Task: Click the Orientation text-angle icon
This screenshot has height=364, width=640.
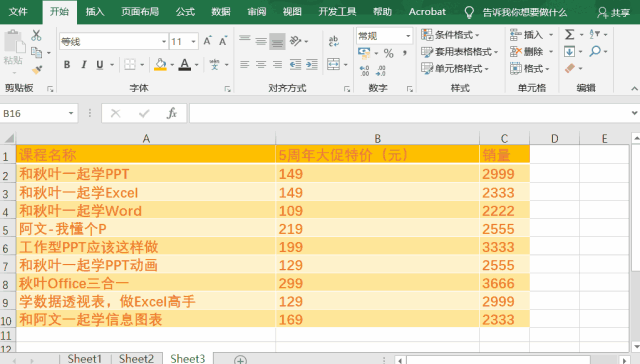Action: (x=296, y=41)
